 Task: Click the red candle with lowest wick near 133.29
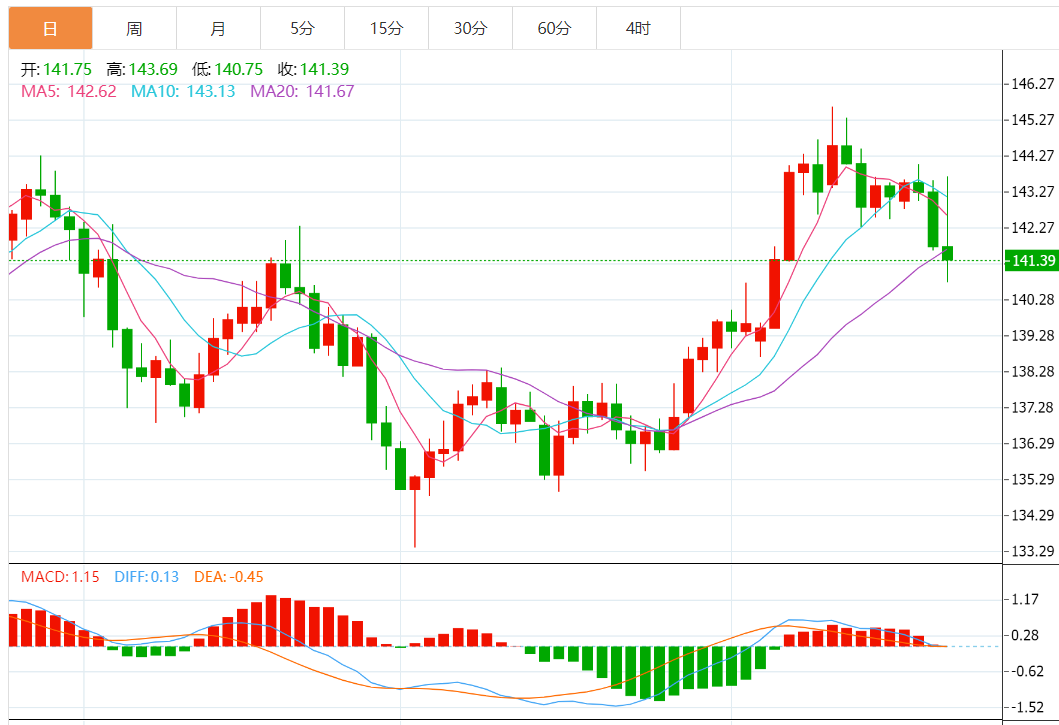coord(415,483)
